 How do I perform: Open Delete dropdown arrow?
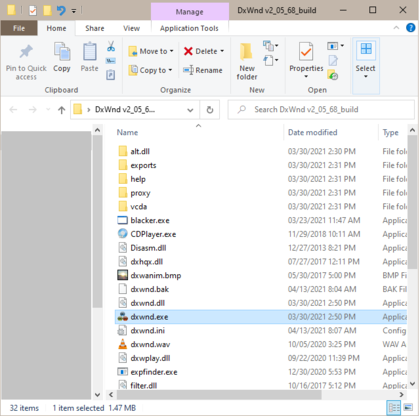click(x=222, y=51)
